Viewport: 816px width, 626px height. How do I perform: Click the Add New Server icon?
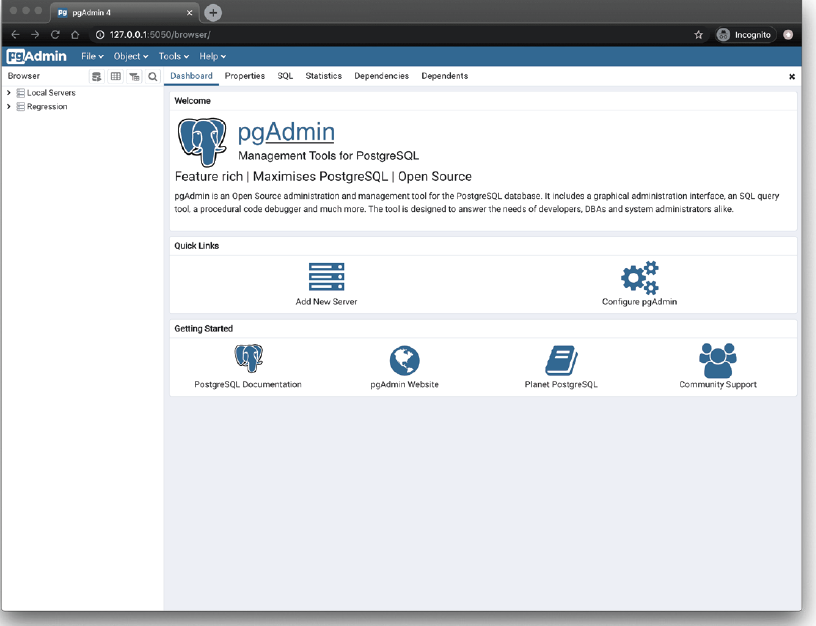point(326,276)
